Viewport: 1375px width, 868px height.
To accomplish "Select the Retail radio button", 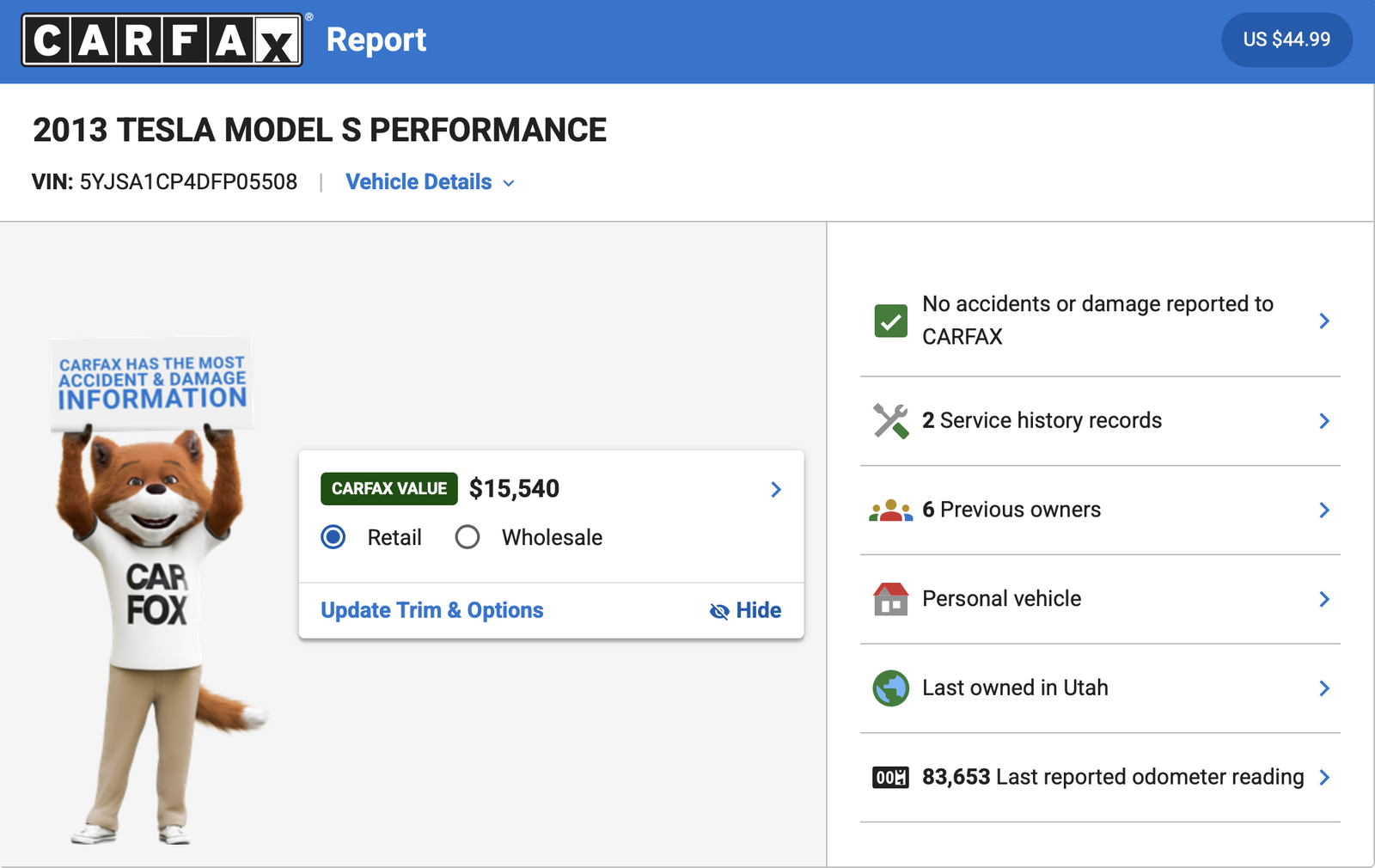I will pos(333,537).
